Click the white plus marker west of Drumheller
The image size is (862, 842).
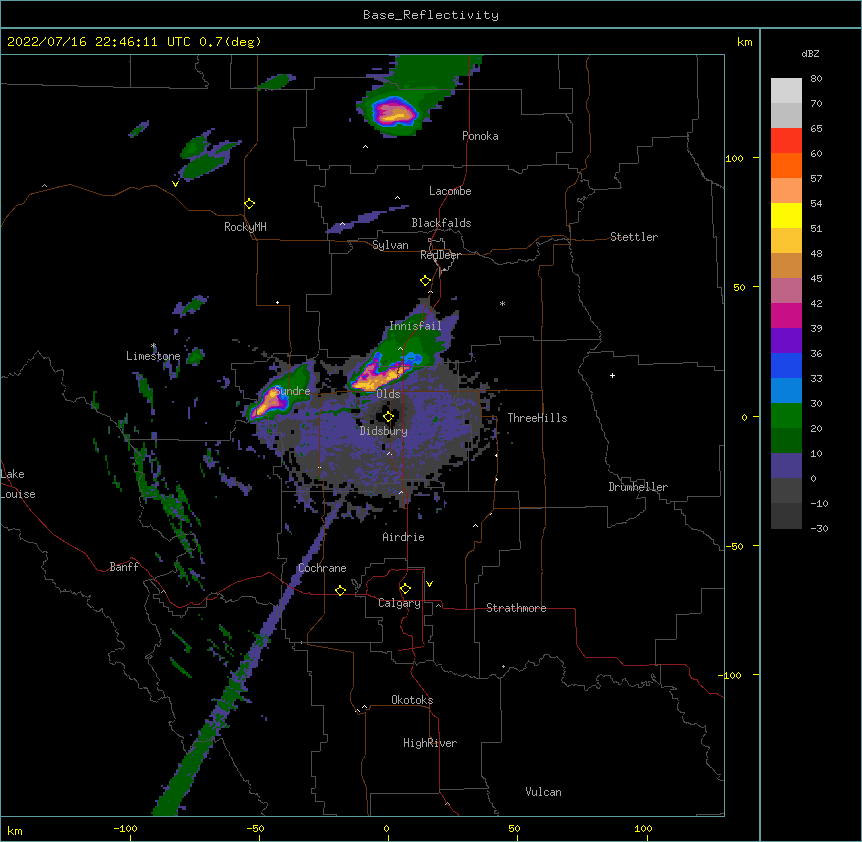[x=612, y=375]
